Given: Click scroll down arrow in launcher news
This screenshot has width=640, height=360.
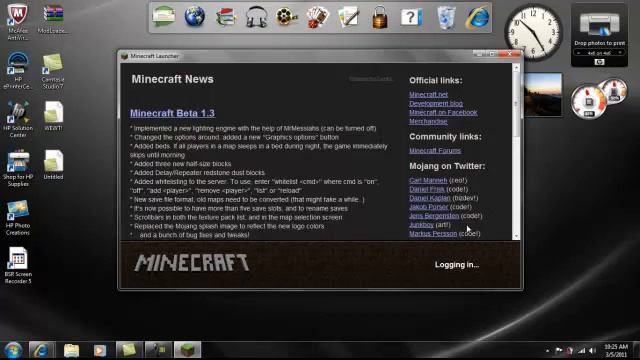Looking at the screenshot, I should (x=516, y=236).
